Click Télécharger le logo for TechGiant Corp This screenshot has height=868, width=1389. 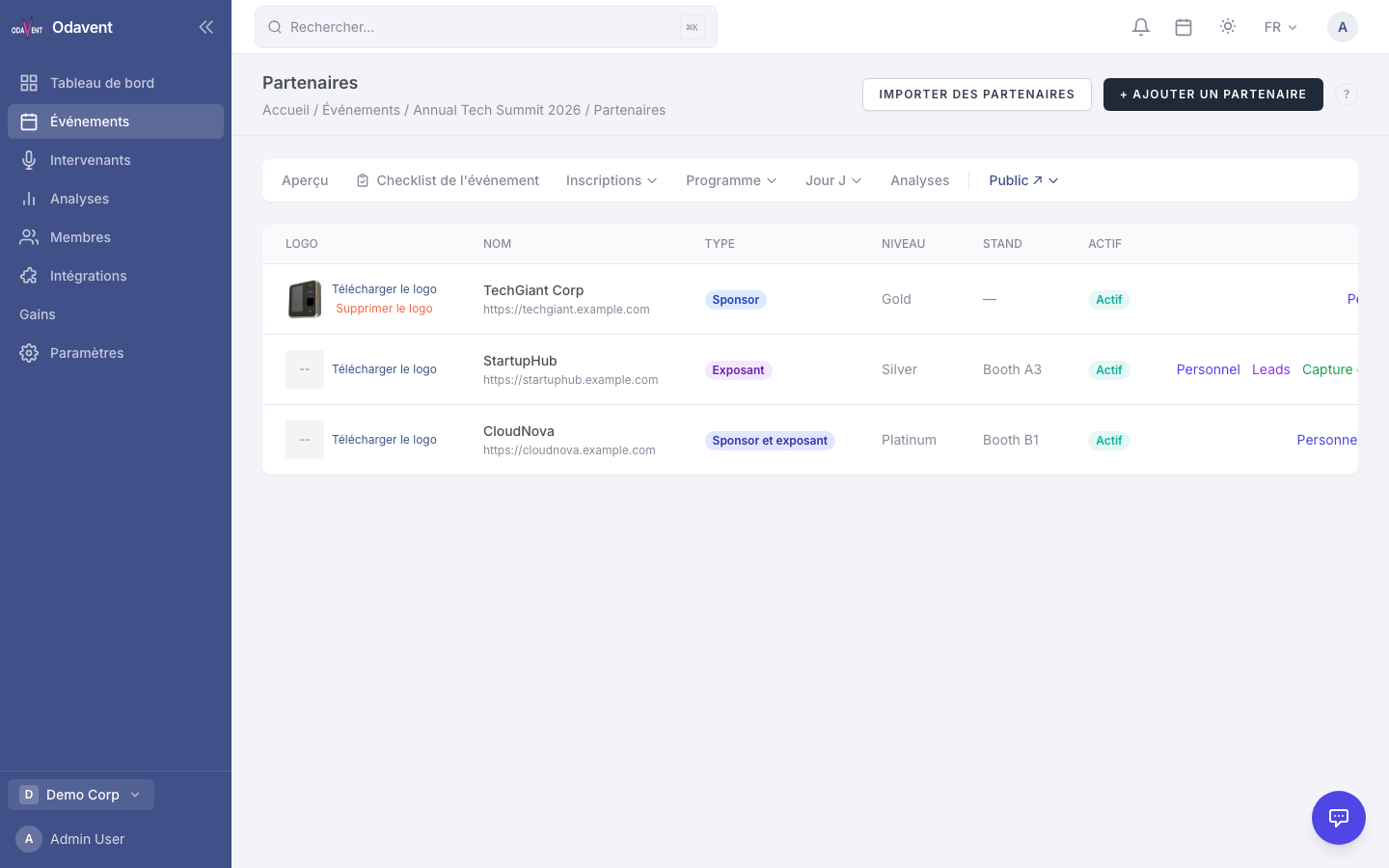[384, 289]
